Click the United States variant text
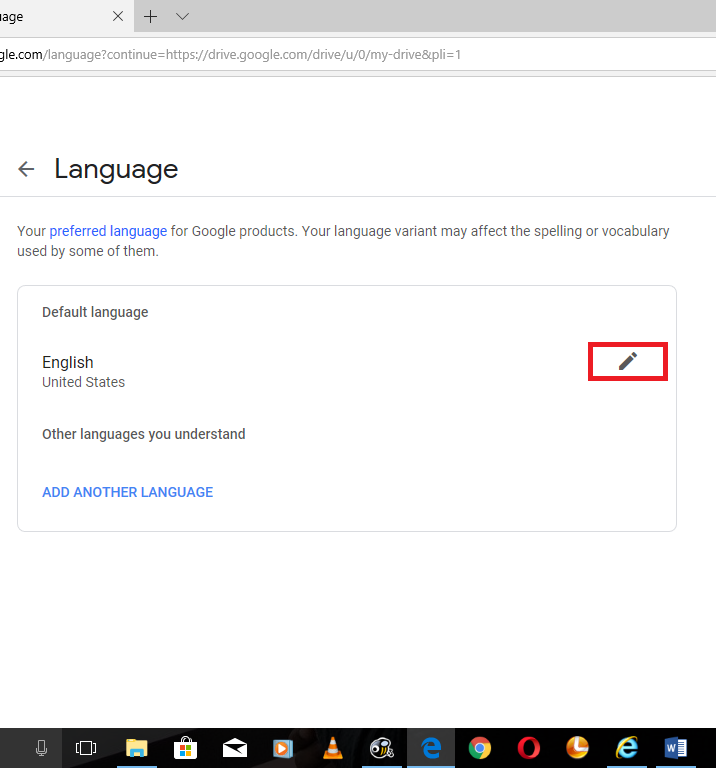Screen dimensions: 716x768 (83, 382)
